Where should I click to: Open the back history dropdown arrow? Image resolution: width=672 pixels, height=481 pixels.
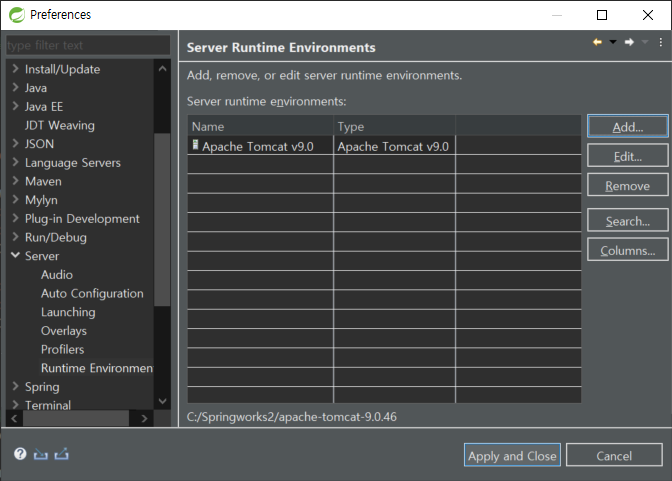coord(613,42)
